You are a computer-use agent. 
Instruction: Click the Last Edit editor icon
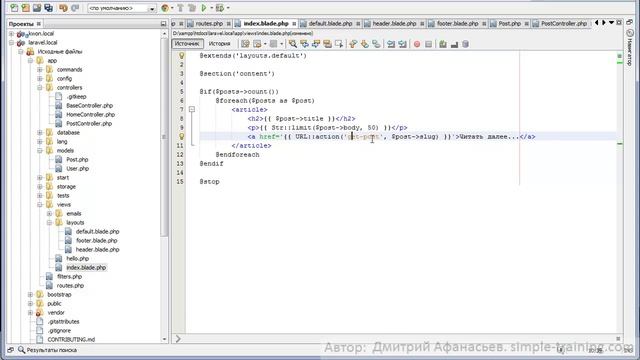(x=245, y=44)
